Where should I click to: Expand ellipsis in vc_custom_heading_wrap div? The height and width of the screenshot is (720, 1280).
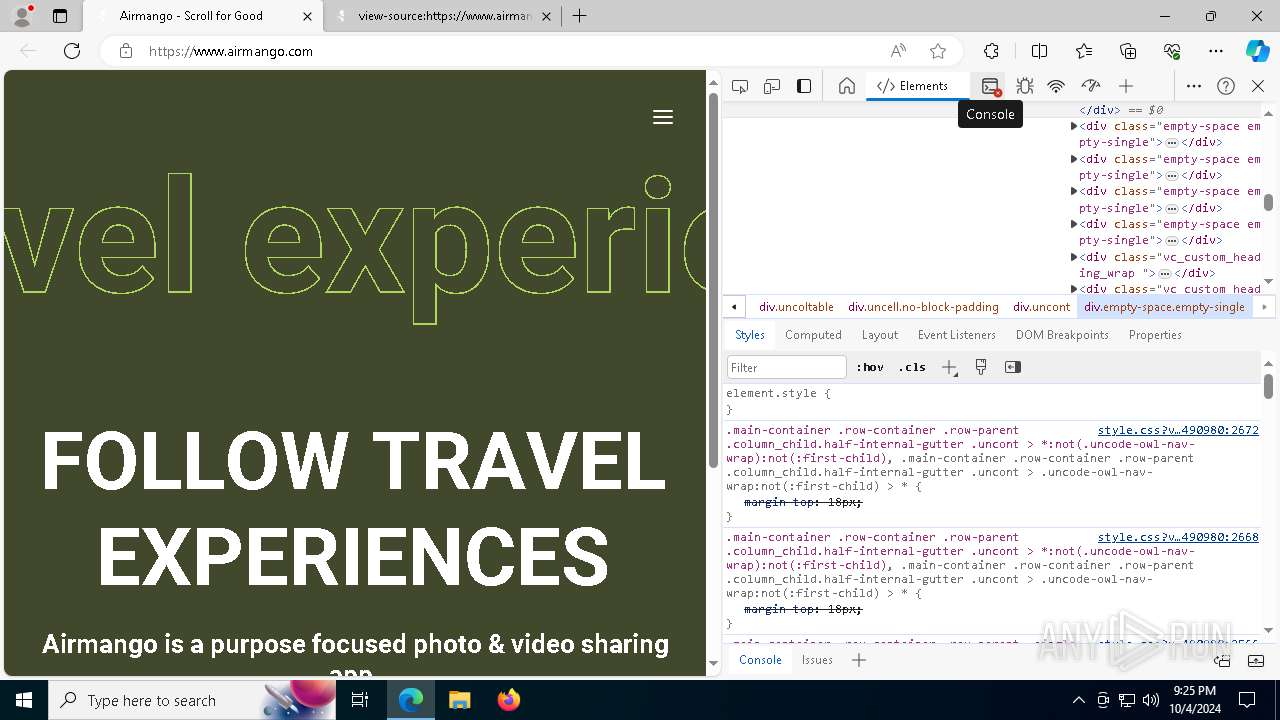click(x=1165, y=273)
